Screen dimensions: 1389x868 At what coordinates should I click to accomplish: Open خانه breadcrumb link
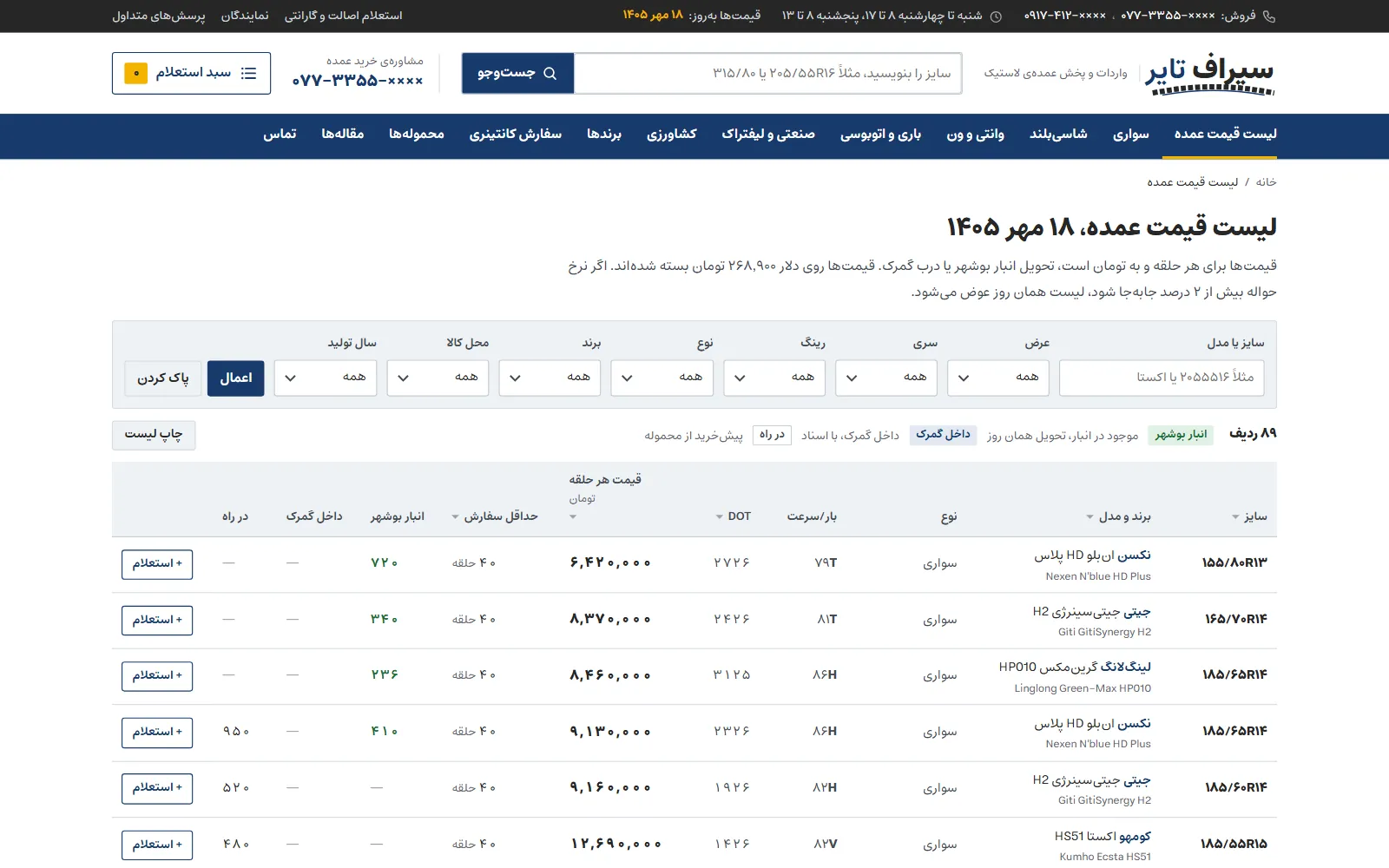[x=1266, y=182]
